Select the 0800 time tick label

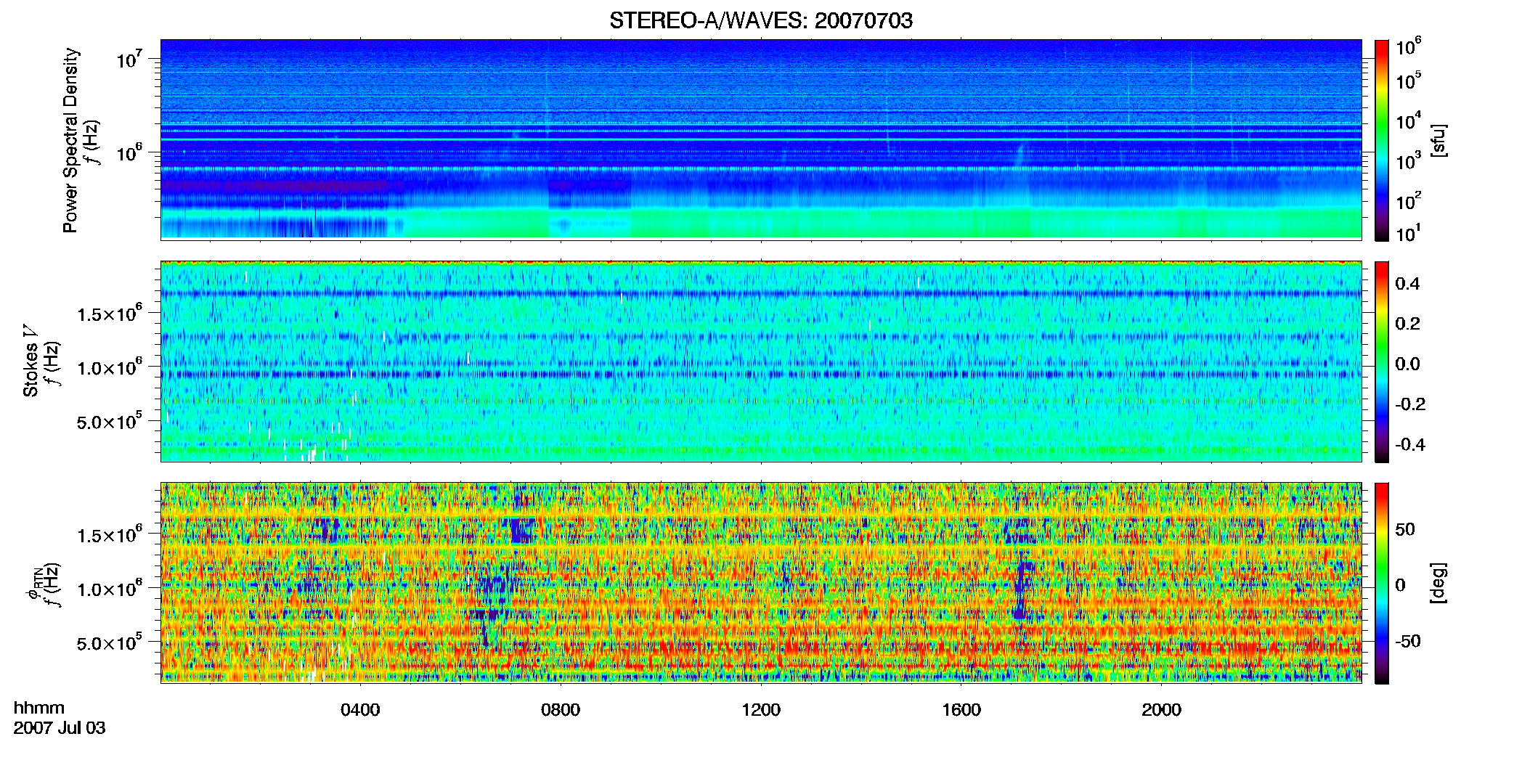click(561, 710)
